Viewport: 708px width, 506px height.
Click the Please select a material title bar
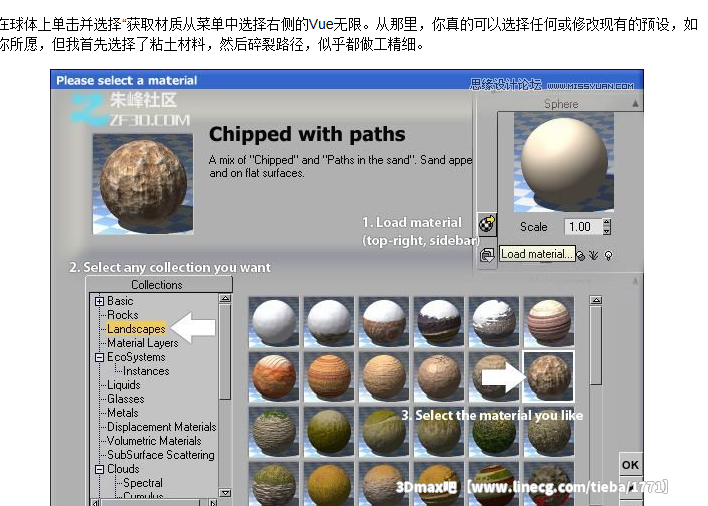(347, 80)
